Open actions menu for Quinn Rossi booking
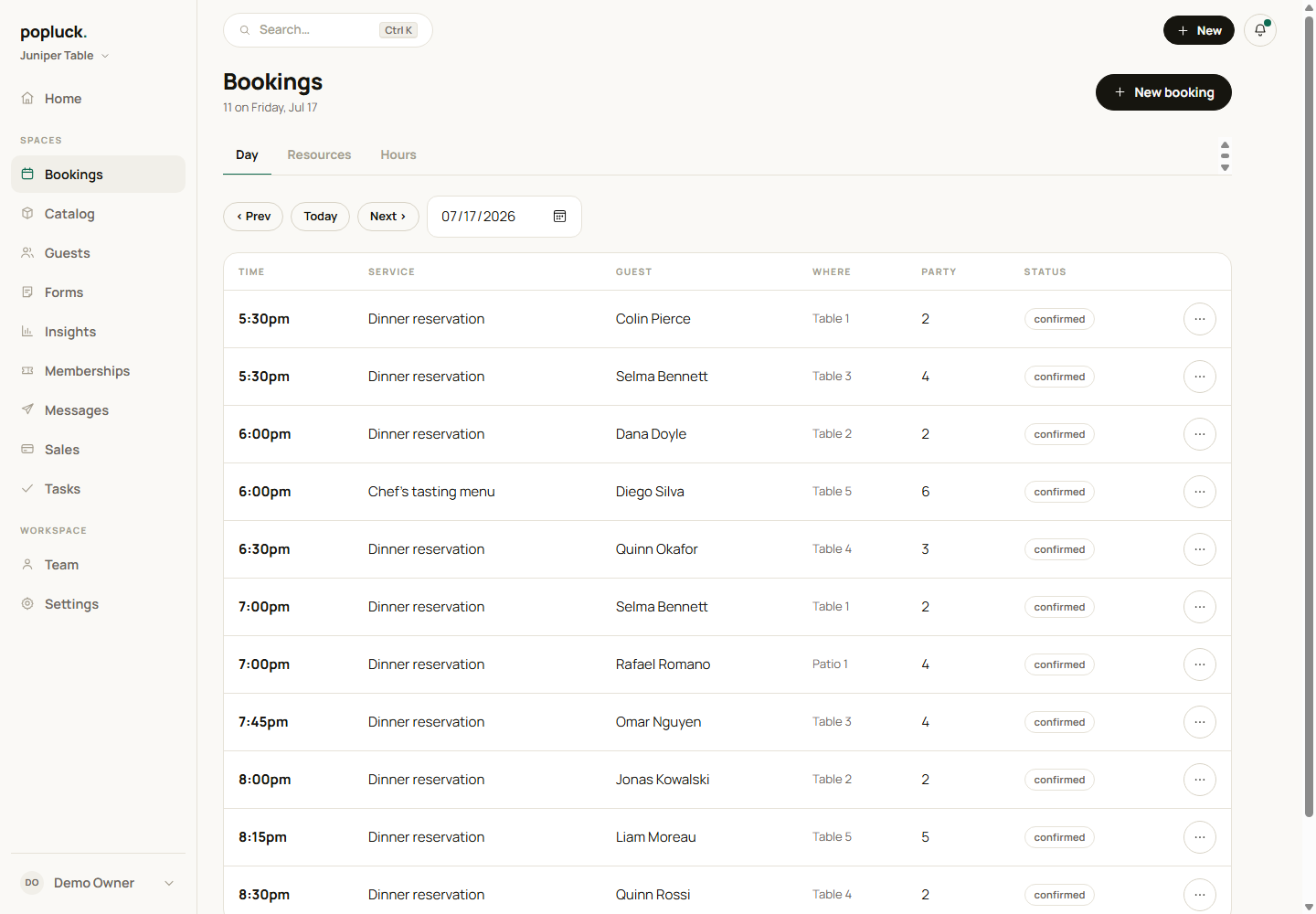Image resolution: width=1316 pixels, height=914 pixels. [x=1200, y=895]
